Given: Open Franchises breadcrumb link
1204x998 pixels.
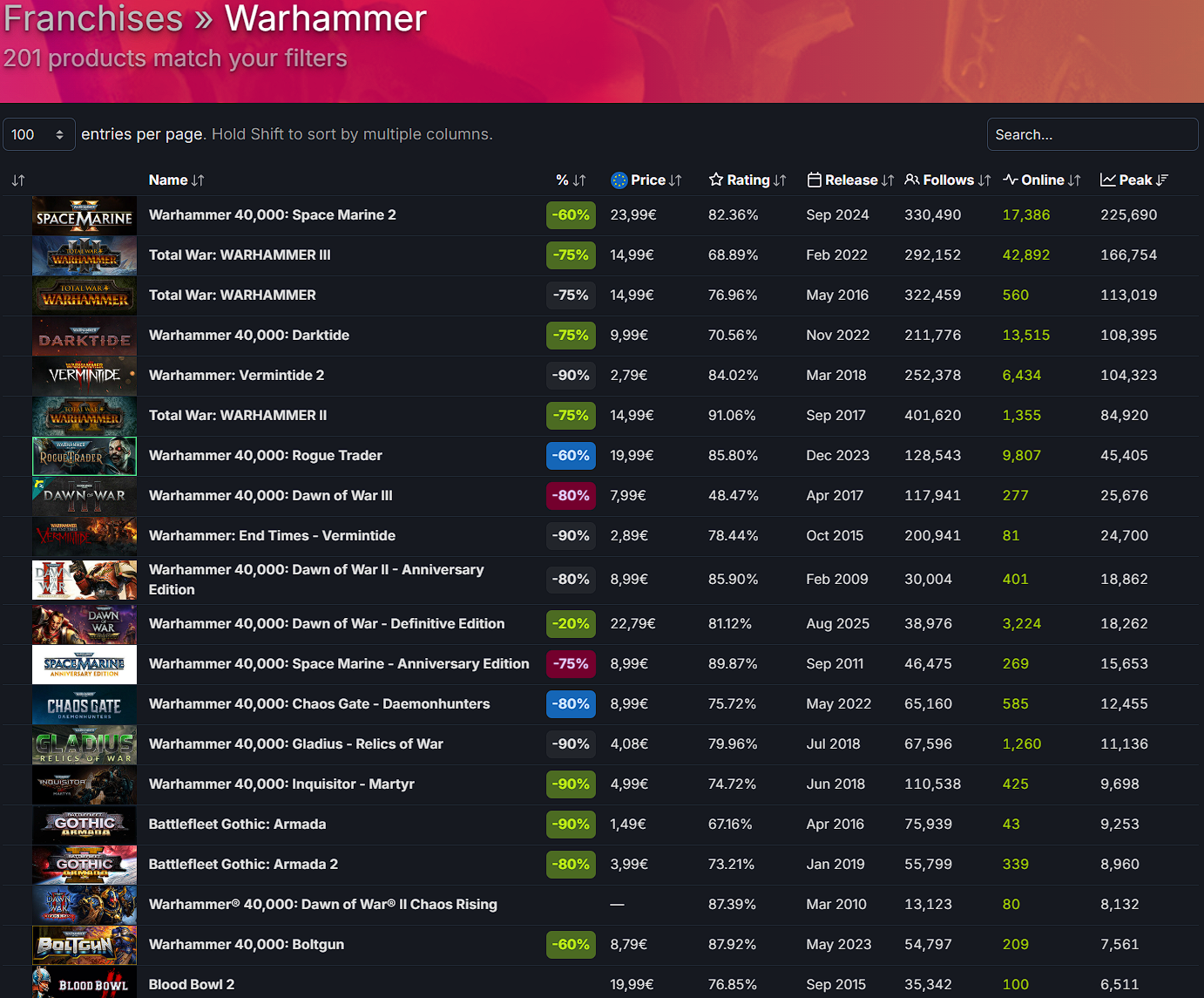Looking at the screenshot, I should tap(93, 18).
